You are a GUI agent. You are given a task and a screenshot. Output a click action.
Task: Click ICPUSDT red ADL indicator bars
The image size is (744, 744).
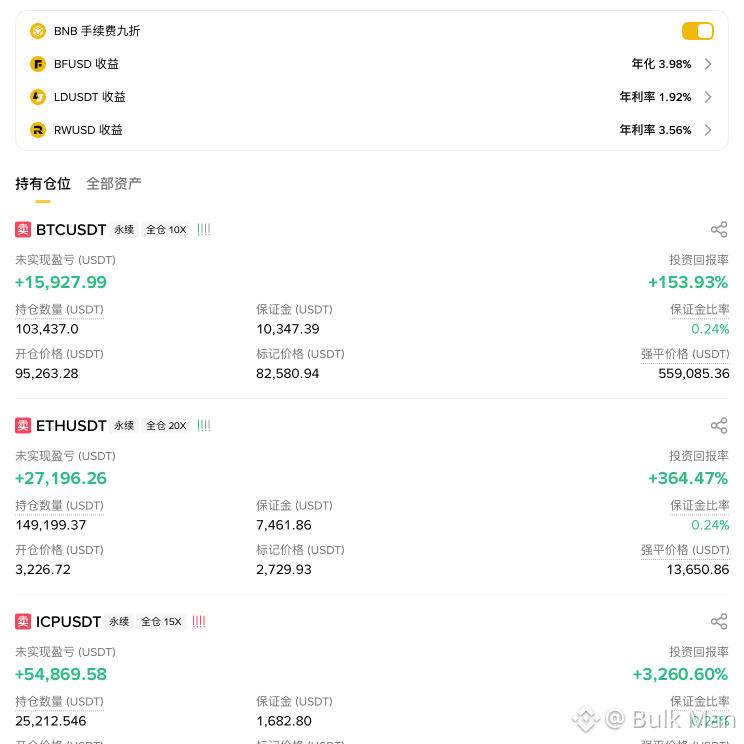[x=199, y=622]
